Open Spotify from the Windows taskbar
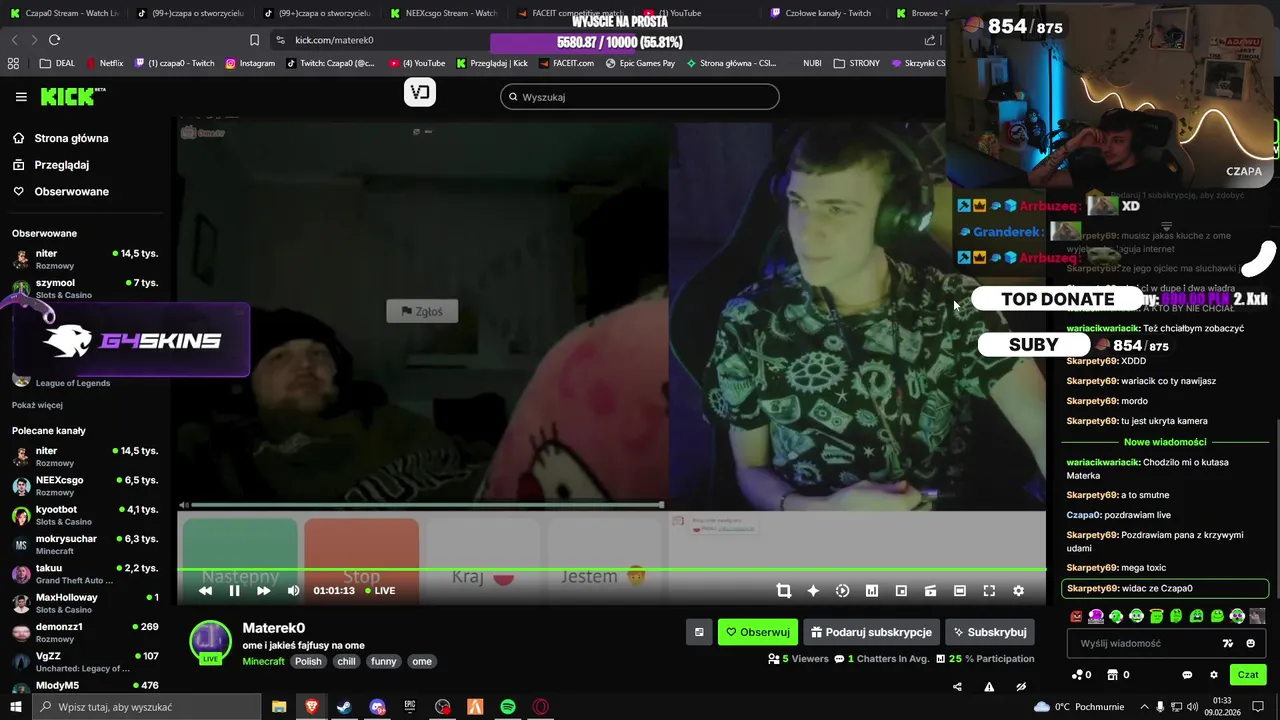Image resolution: width=1280 pixels, height=720 pixels. coord(508,707)
